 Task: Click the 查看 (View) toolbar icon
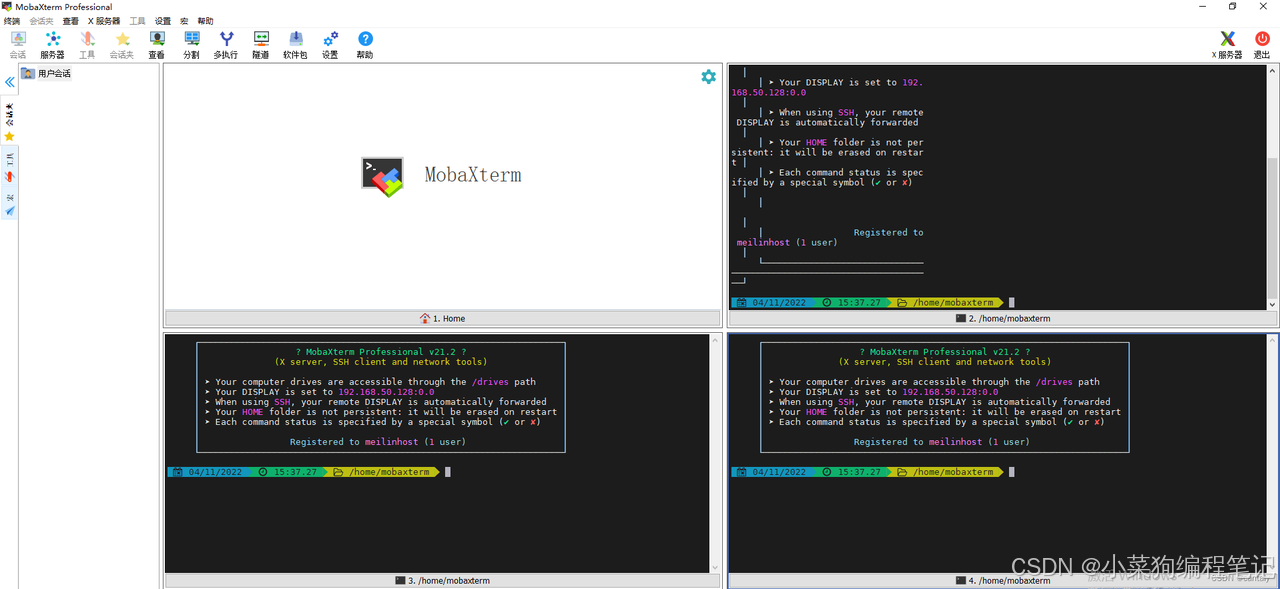(x=157, y=45)
